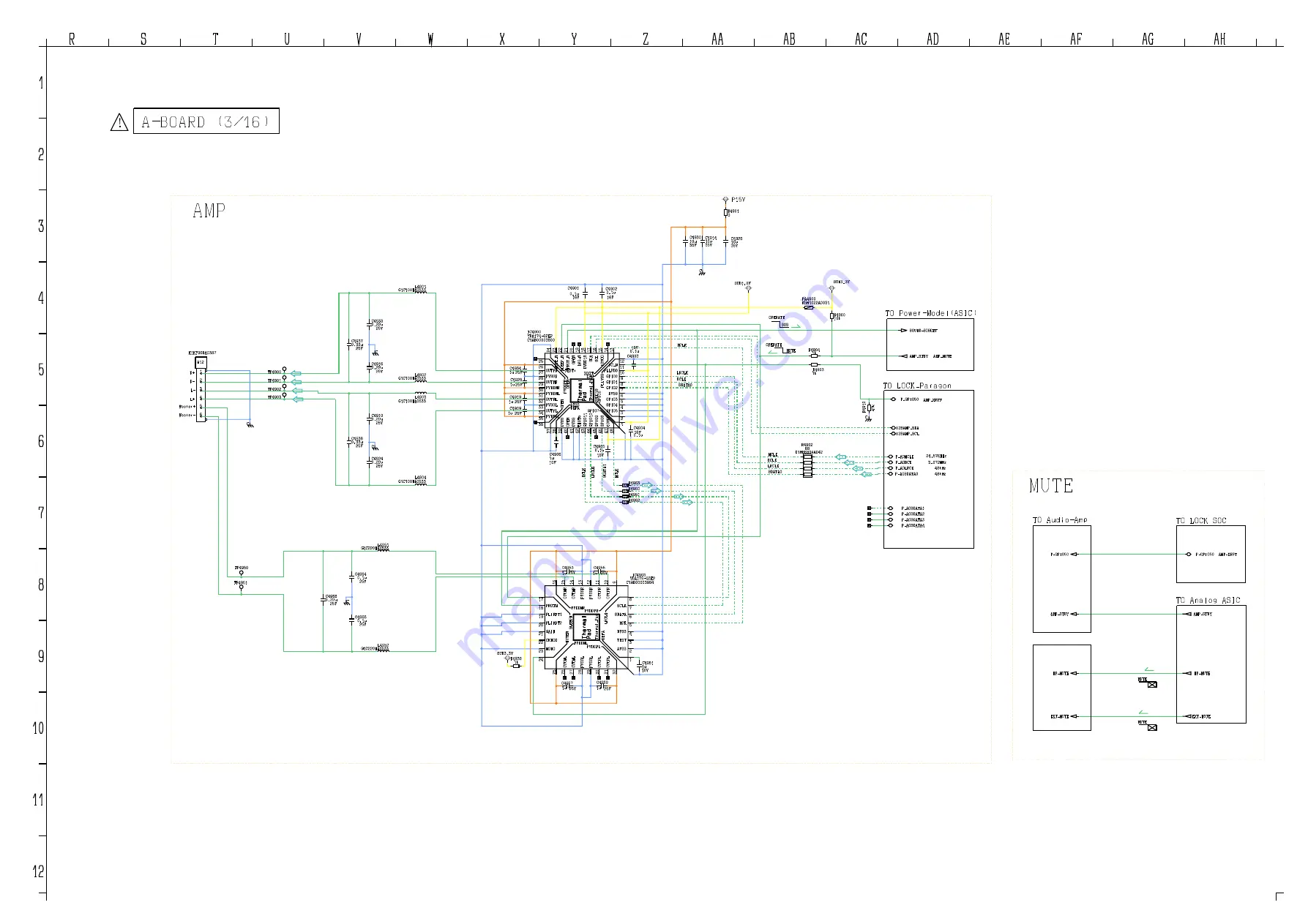Select test point TP4950
The image size is (1308, 924).
tap(242, 573)
